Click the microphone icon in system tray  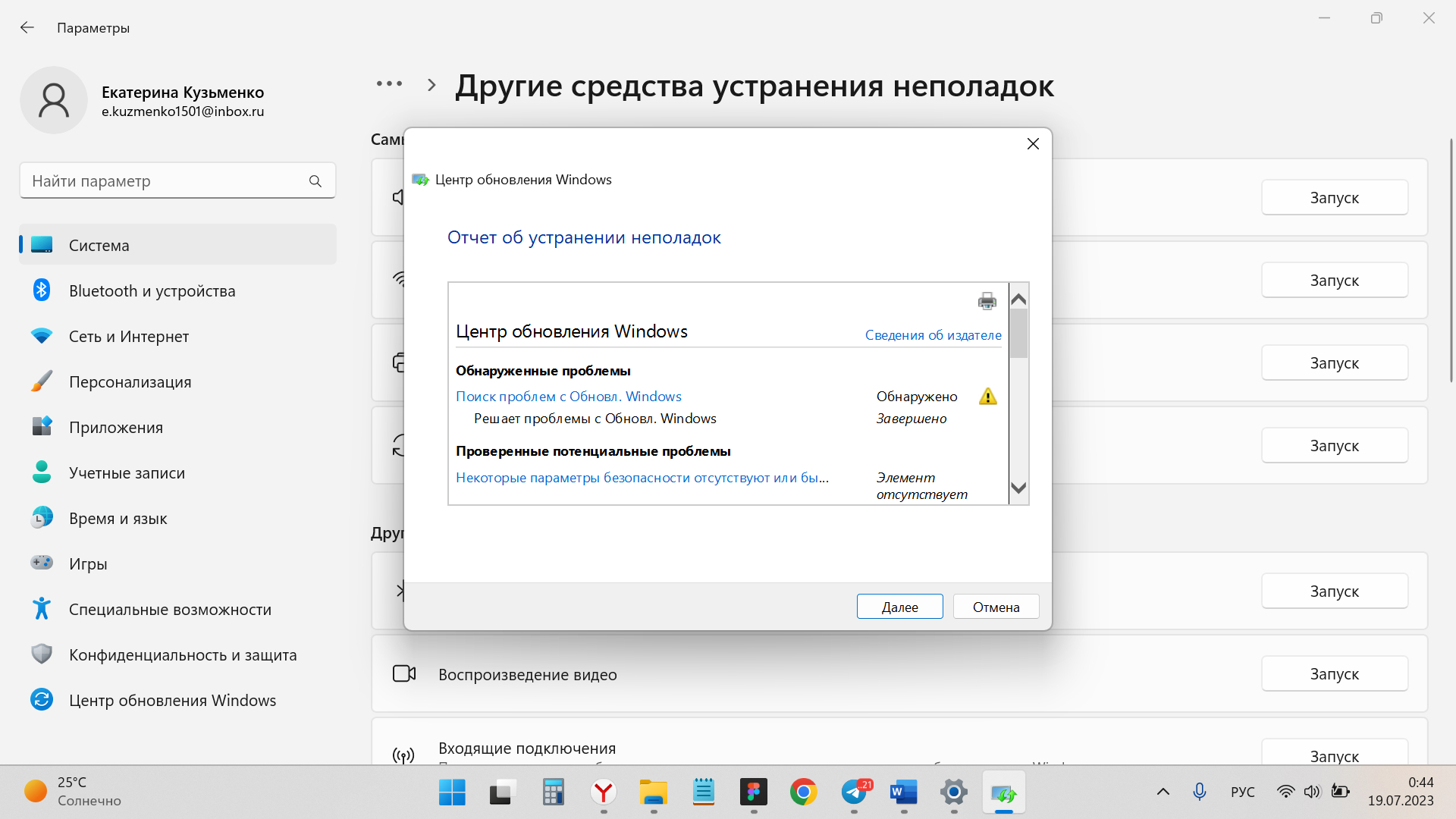[x=1199, y=792]
